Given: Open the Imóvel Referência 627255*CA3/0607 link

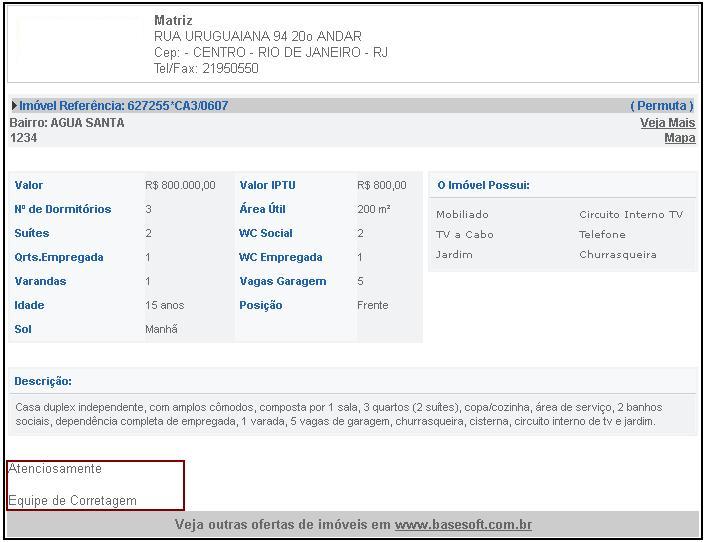Looking at the screenshot, I should click(123, 106).
